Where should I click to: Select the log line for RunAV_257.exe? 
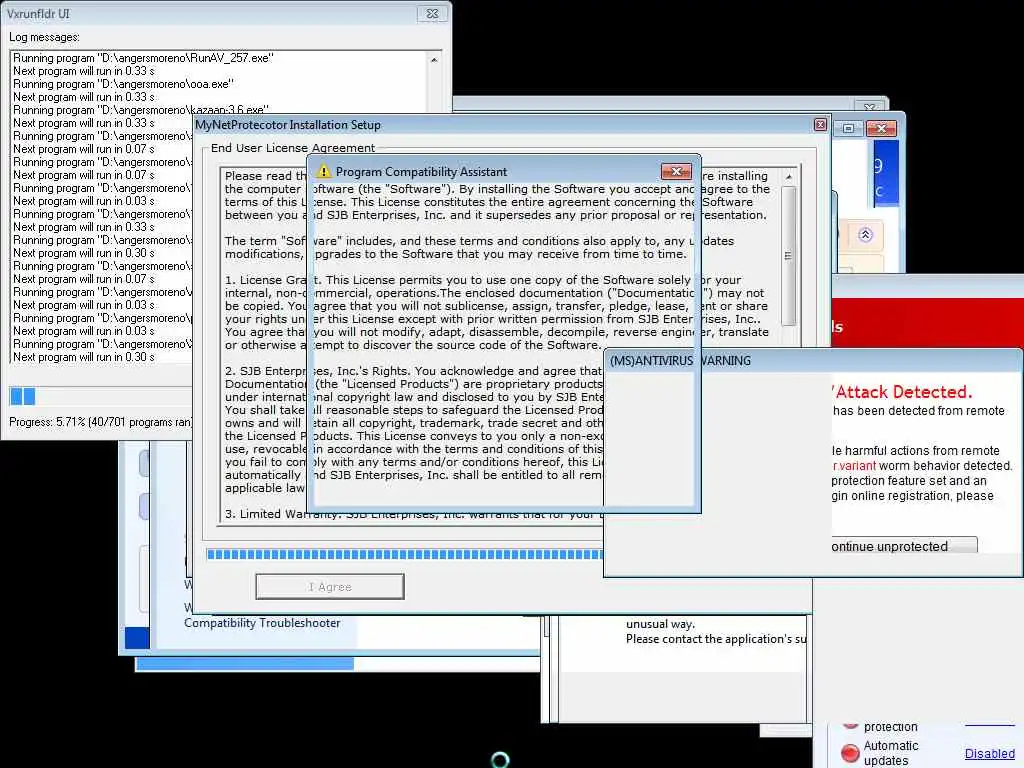[x=143, y=58]
